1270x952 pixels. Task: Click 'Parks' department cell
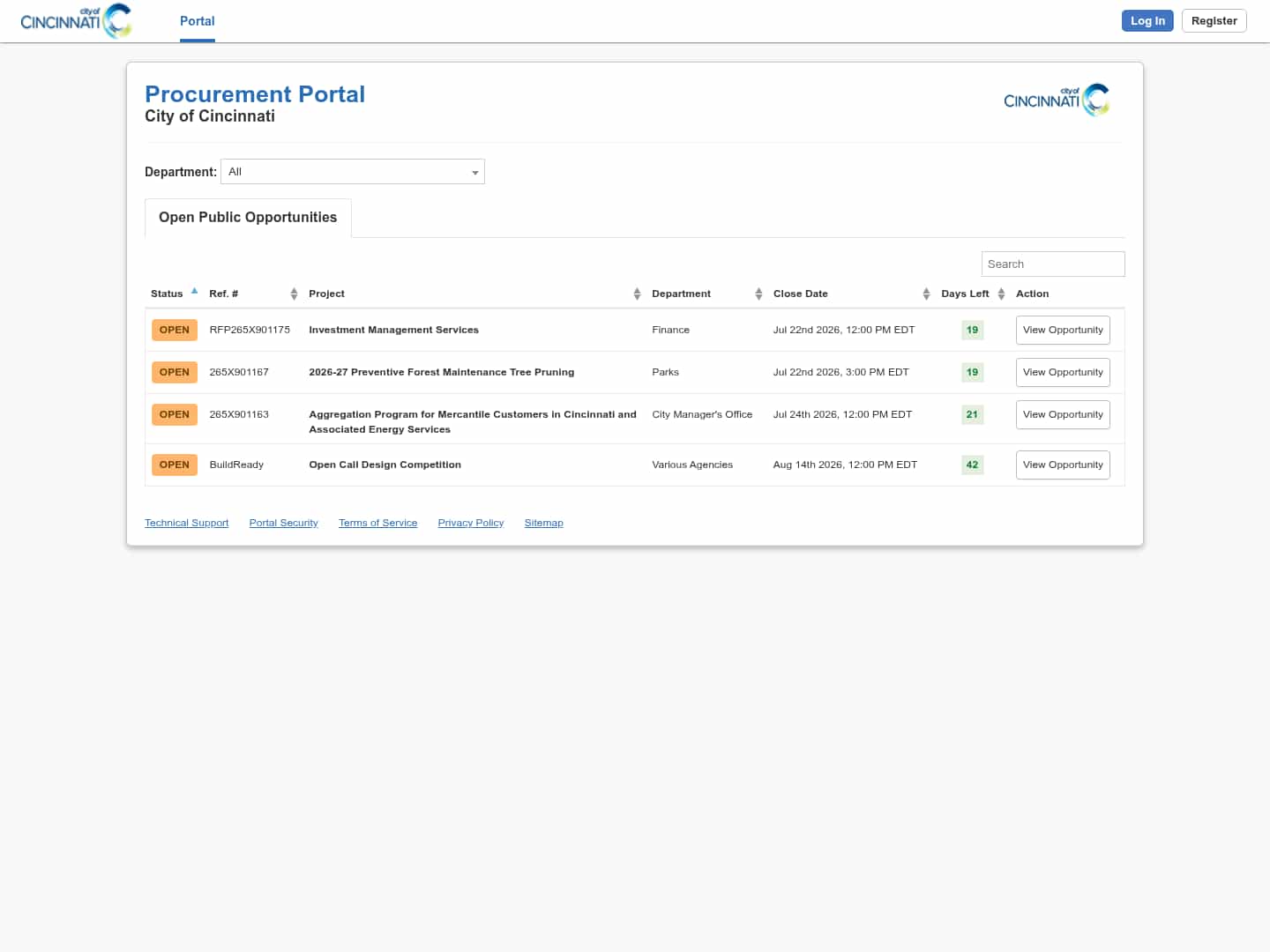(x=665, y=373)
